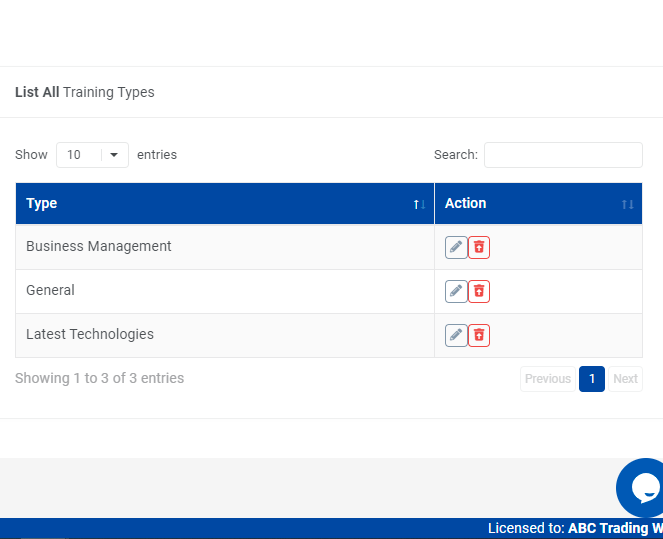663x539 pixels.
Task: Select the Business Management row text
Action: pos(99,247)
